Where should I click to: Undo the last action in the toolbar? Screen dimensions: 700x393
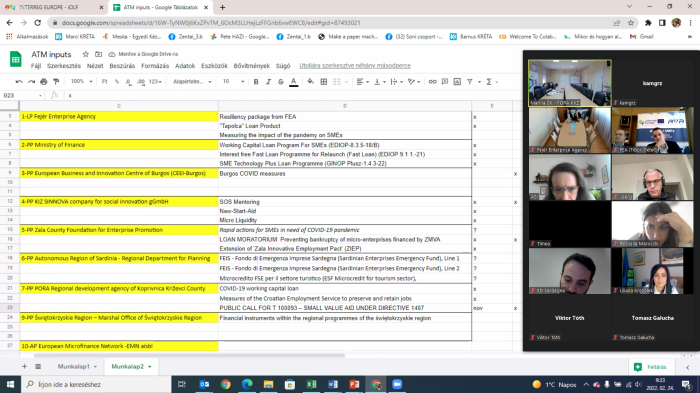click(x=19, y=82)
